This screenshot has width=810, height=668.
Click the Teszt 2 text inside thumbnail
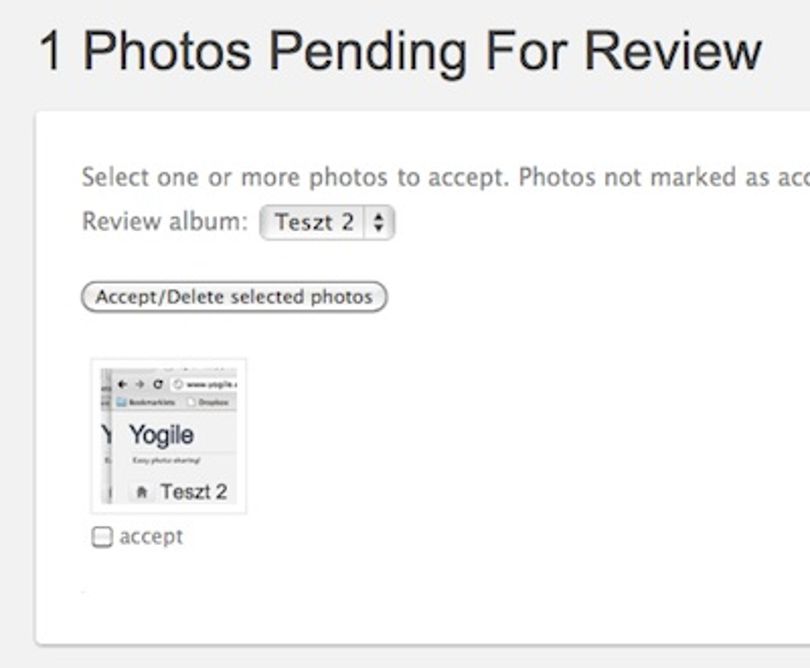[x=194, y=492]
